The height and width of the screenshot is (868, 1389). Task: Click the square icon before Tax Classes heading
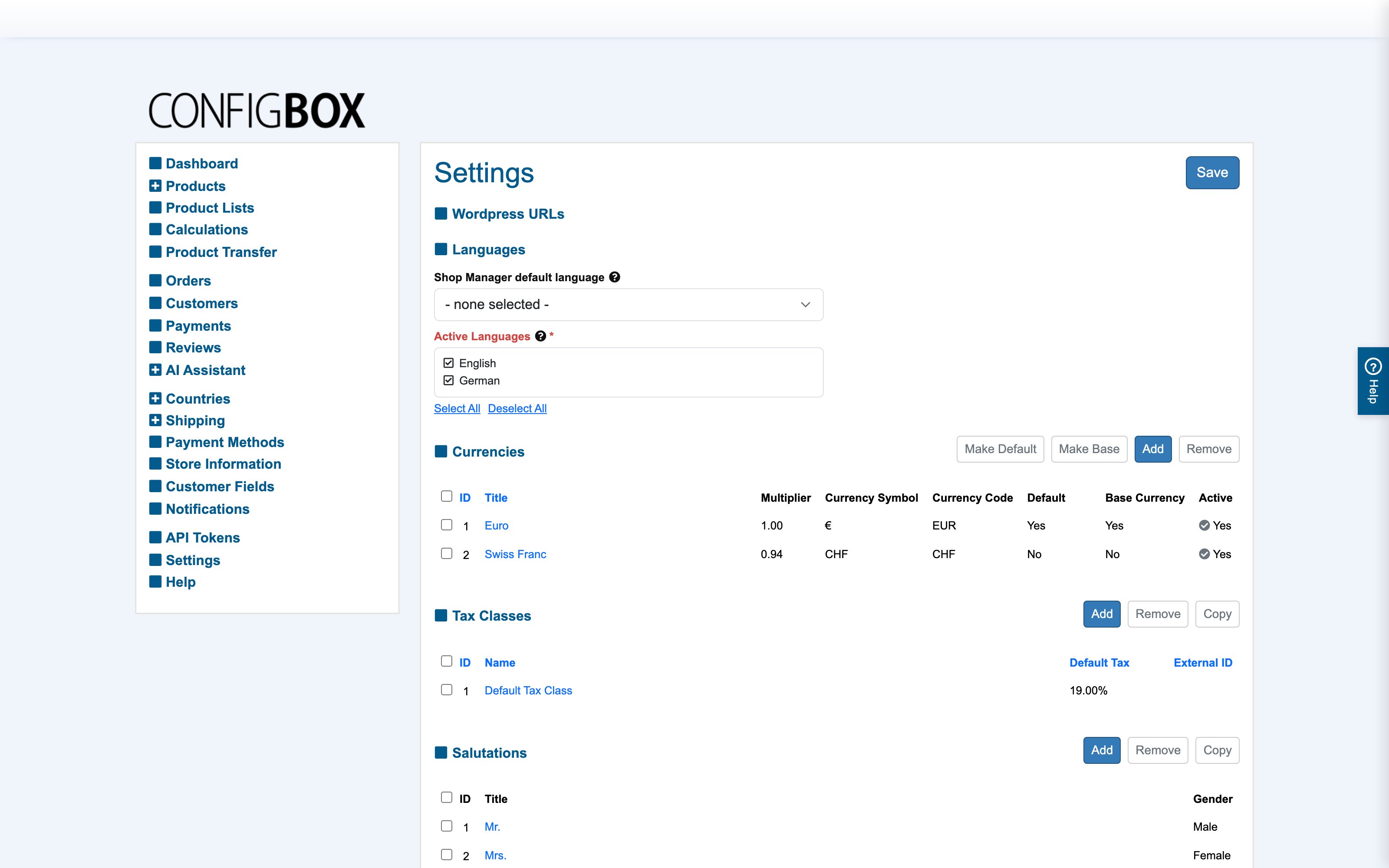[x=441, y=615]
